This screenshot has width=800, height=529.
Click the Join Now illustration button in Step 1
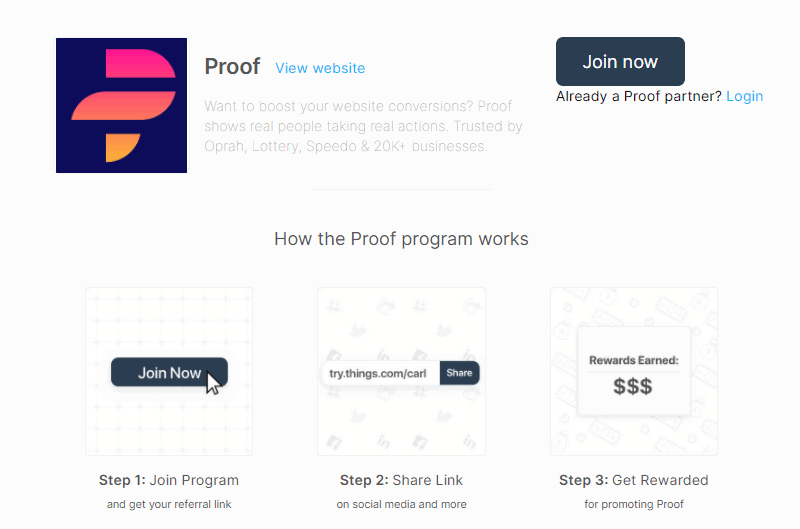point(166,372)
